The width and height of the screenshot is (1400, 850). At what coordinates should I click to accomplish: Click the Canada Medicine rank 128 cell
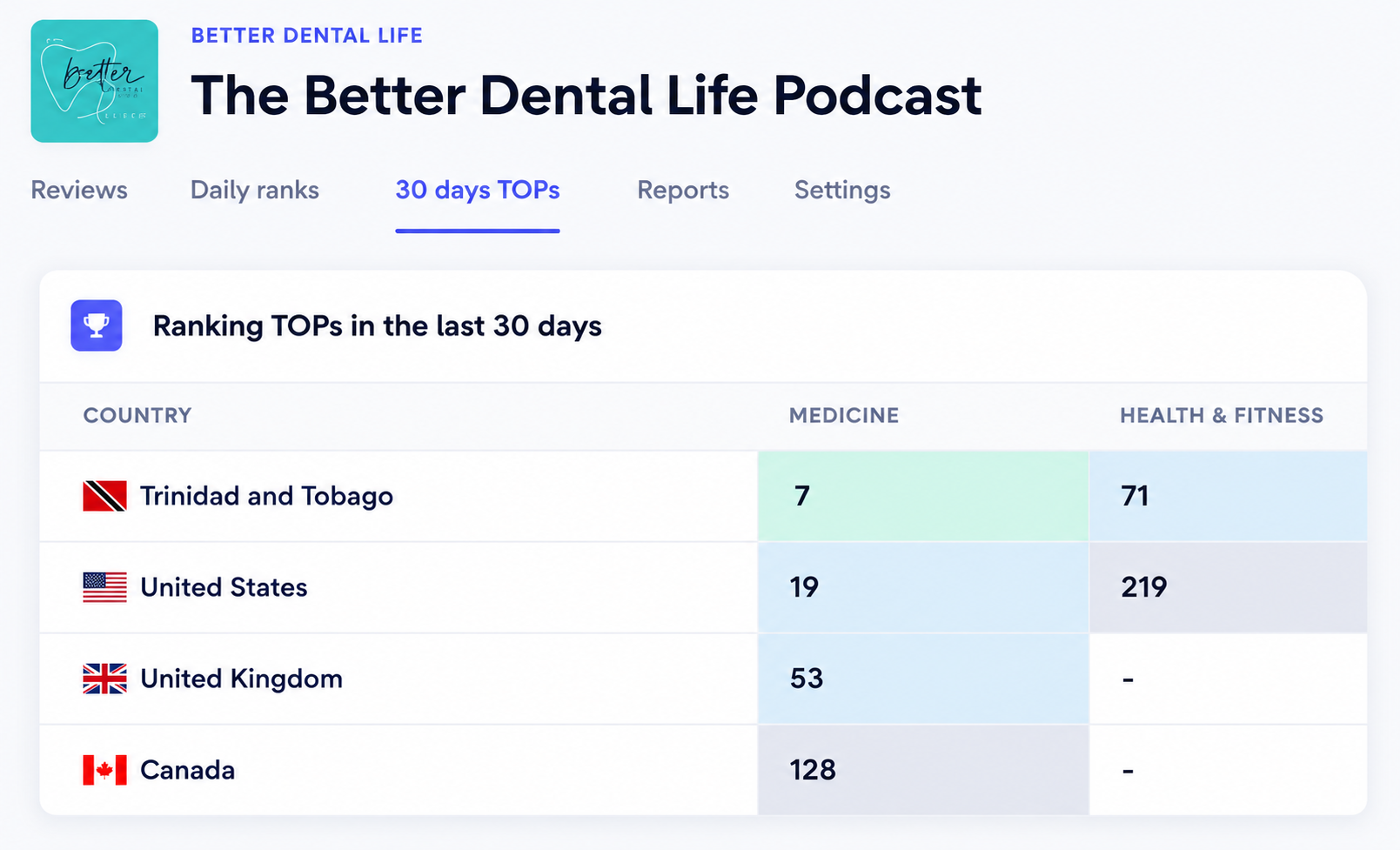coord(923,770)
